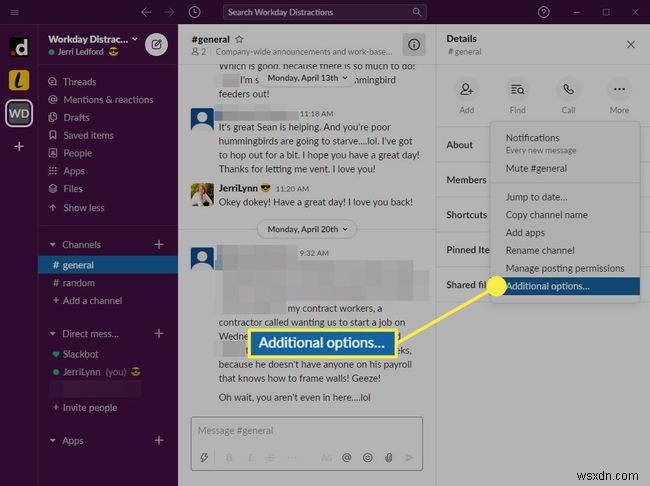Open the shortcuts lightning icon
The height and width of the screenshot is (486, 650).
[204, 457]
